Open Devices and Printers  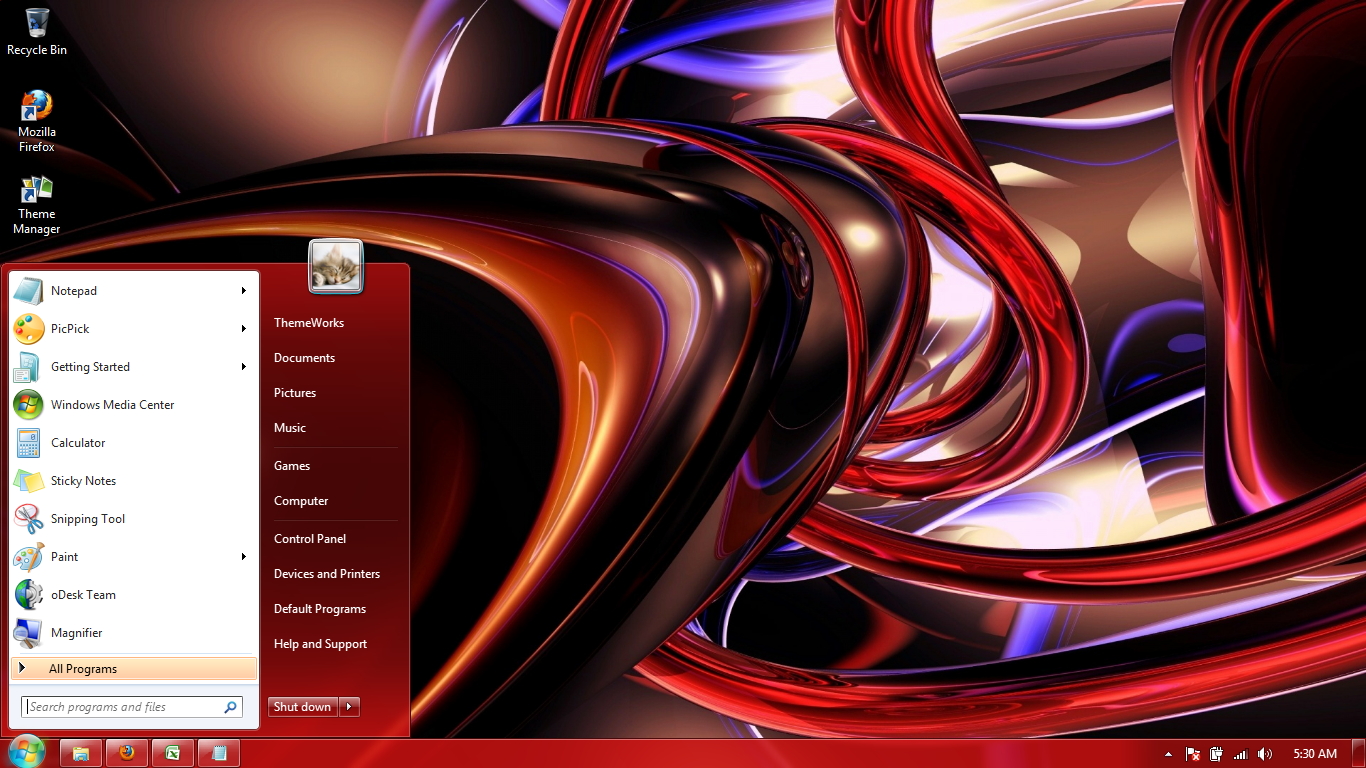[x=327, y=574]
